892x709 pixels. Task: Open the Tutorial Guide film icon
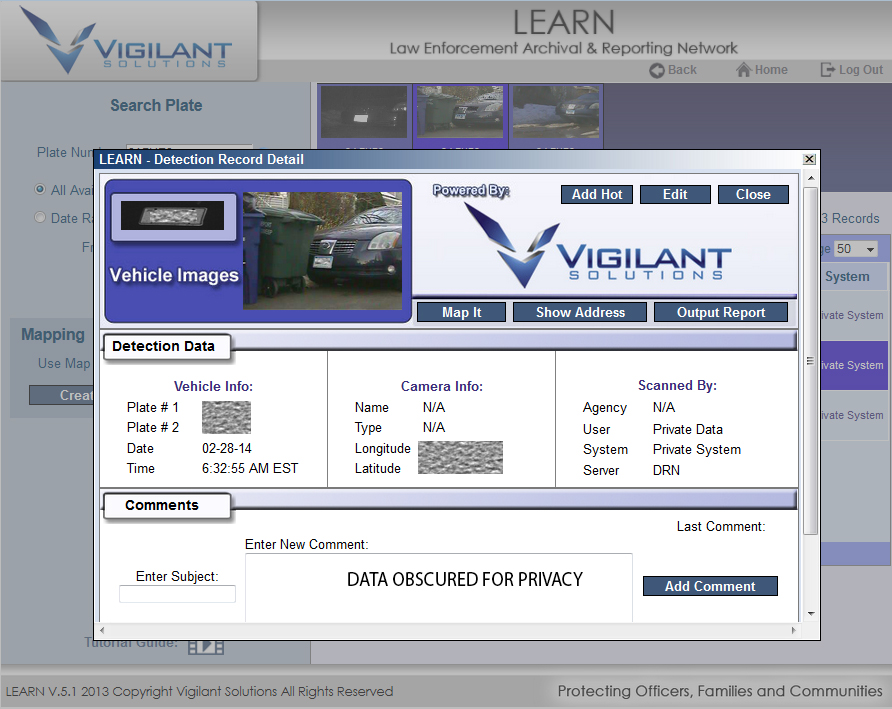coord(206,646)
